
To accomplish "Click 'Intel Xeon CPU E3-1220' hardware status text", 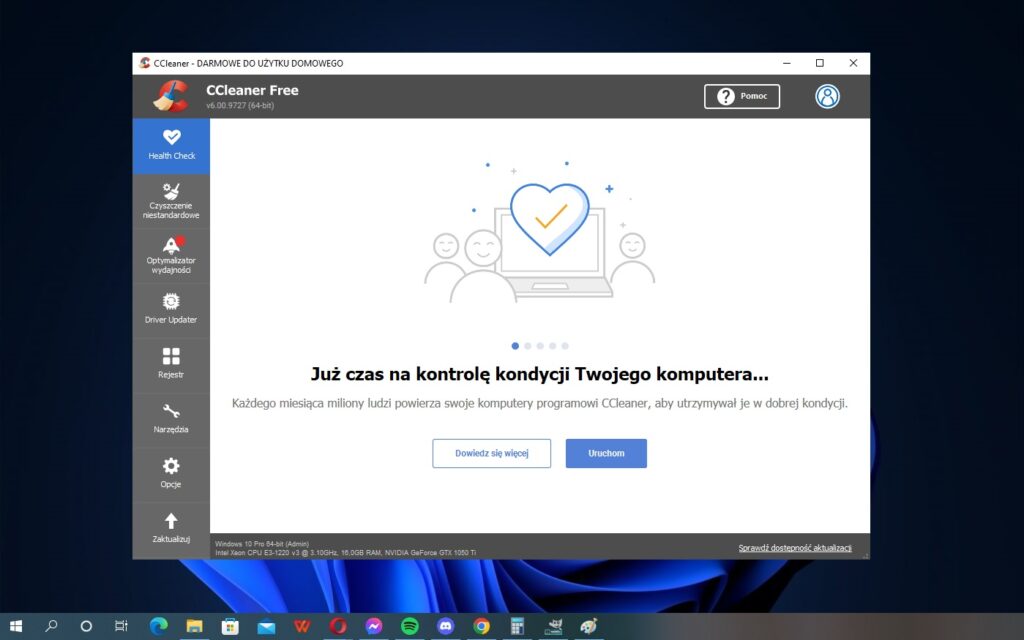I will tap(345, 552).
